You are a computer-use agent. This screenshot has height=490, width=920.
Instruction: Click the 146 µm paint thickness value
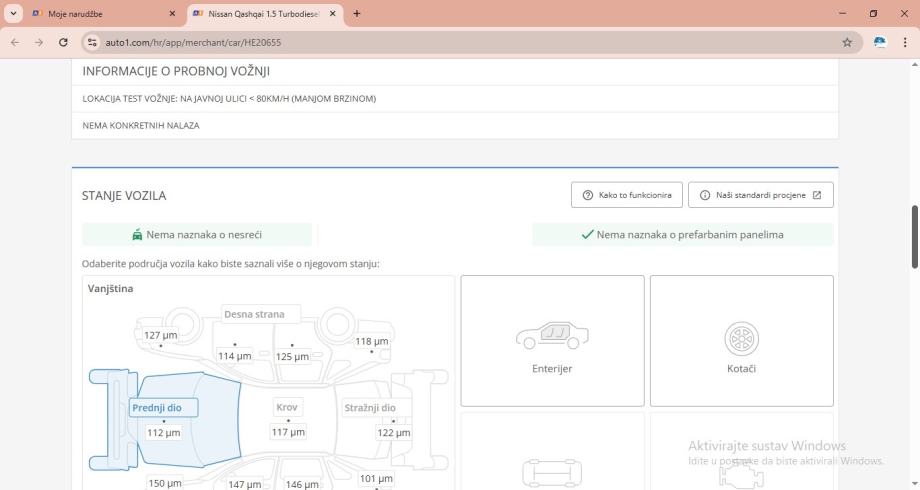tap(302, 484)
